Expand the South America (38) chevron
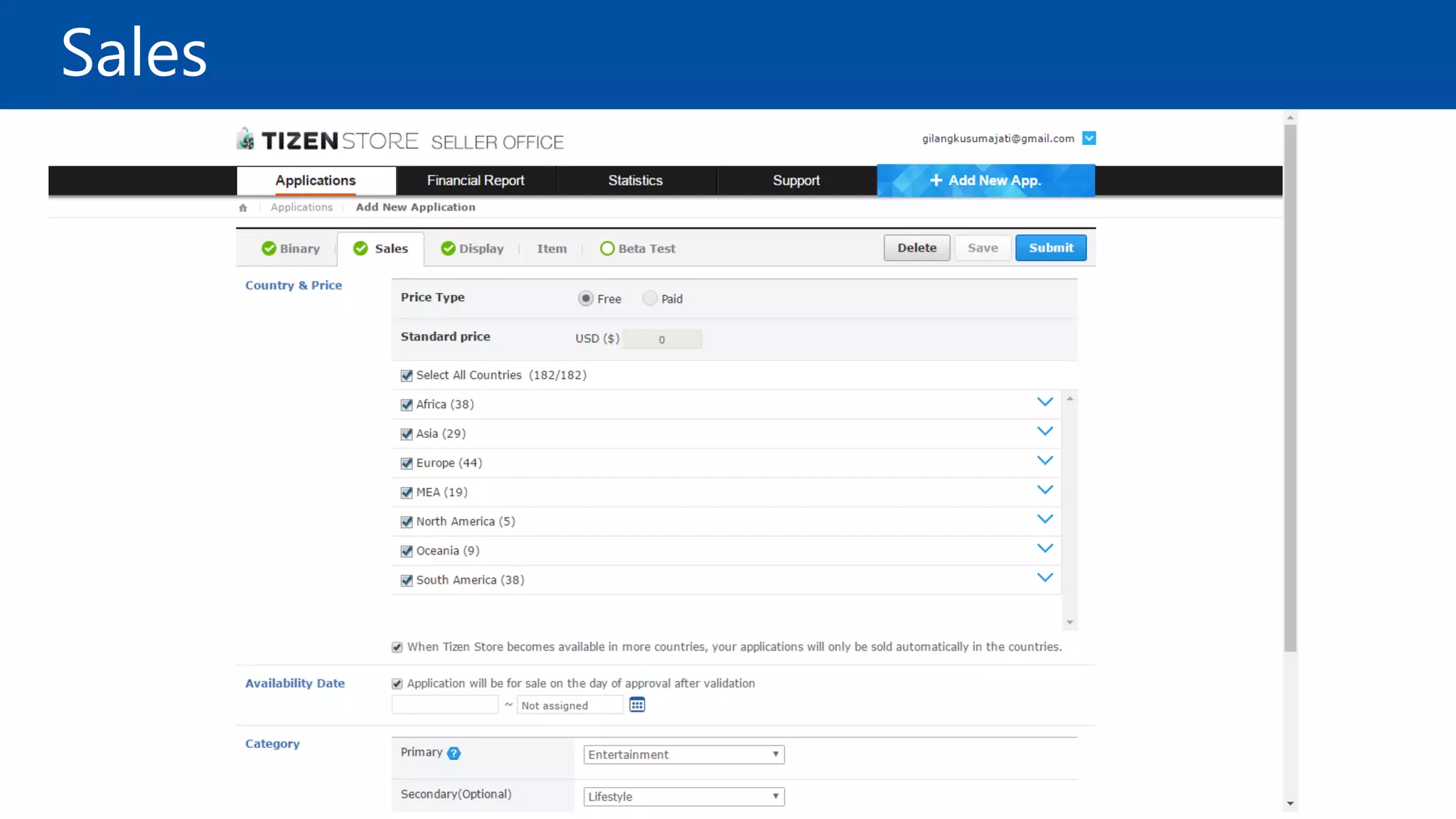This screenshot has width=1456, height=819. (1044, 578)
